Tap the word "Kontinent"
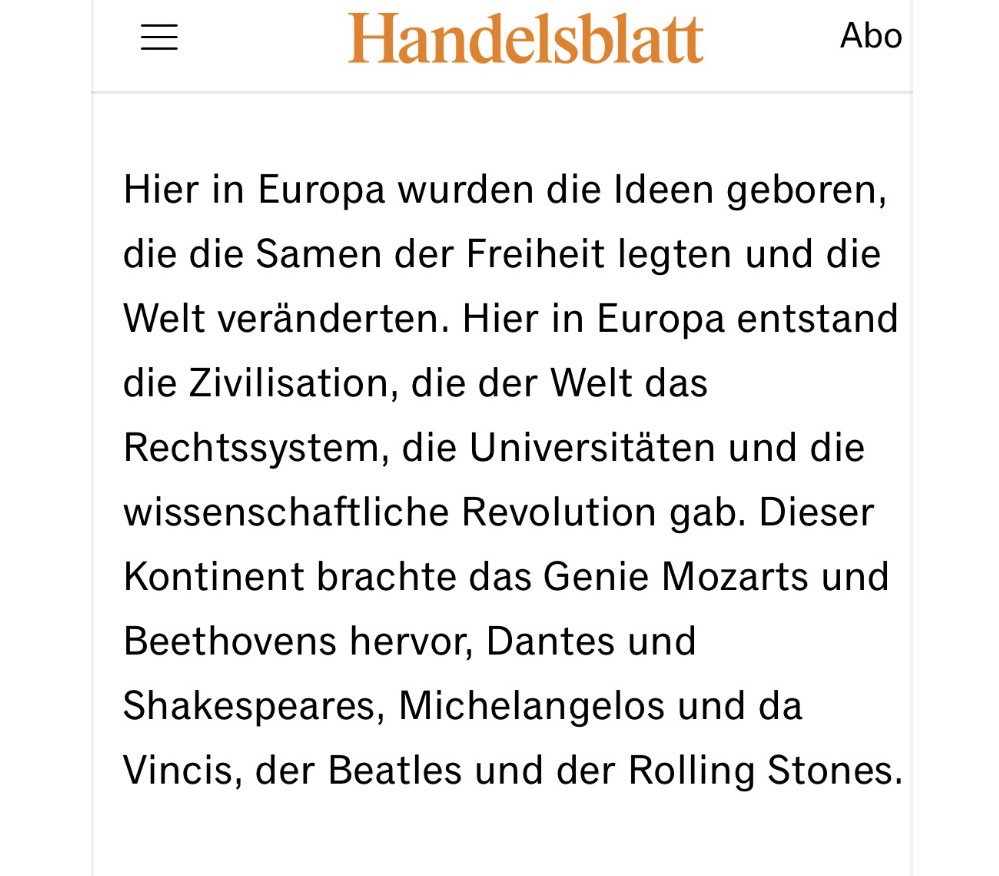 click(x=213, y=577)
